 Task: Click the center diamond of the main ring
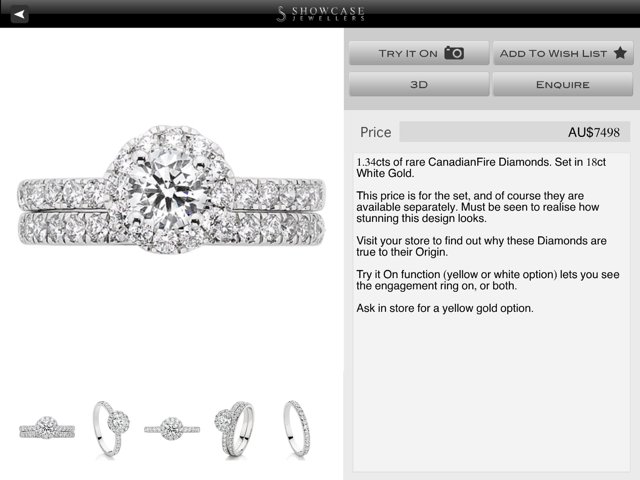click(x=167, y=189)
